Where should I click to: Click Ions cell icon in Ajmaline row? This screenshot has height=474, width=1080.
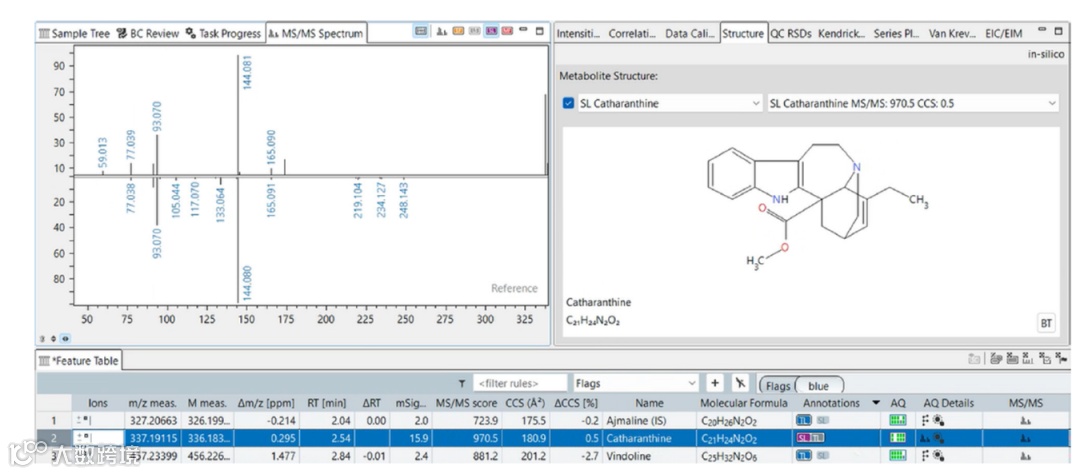pos(83,420)
